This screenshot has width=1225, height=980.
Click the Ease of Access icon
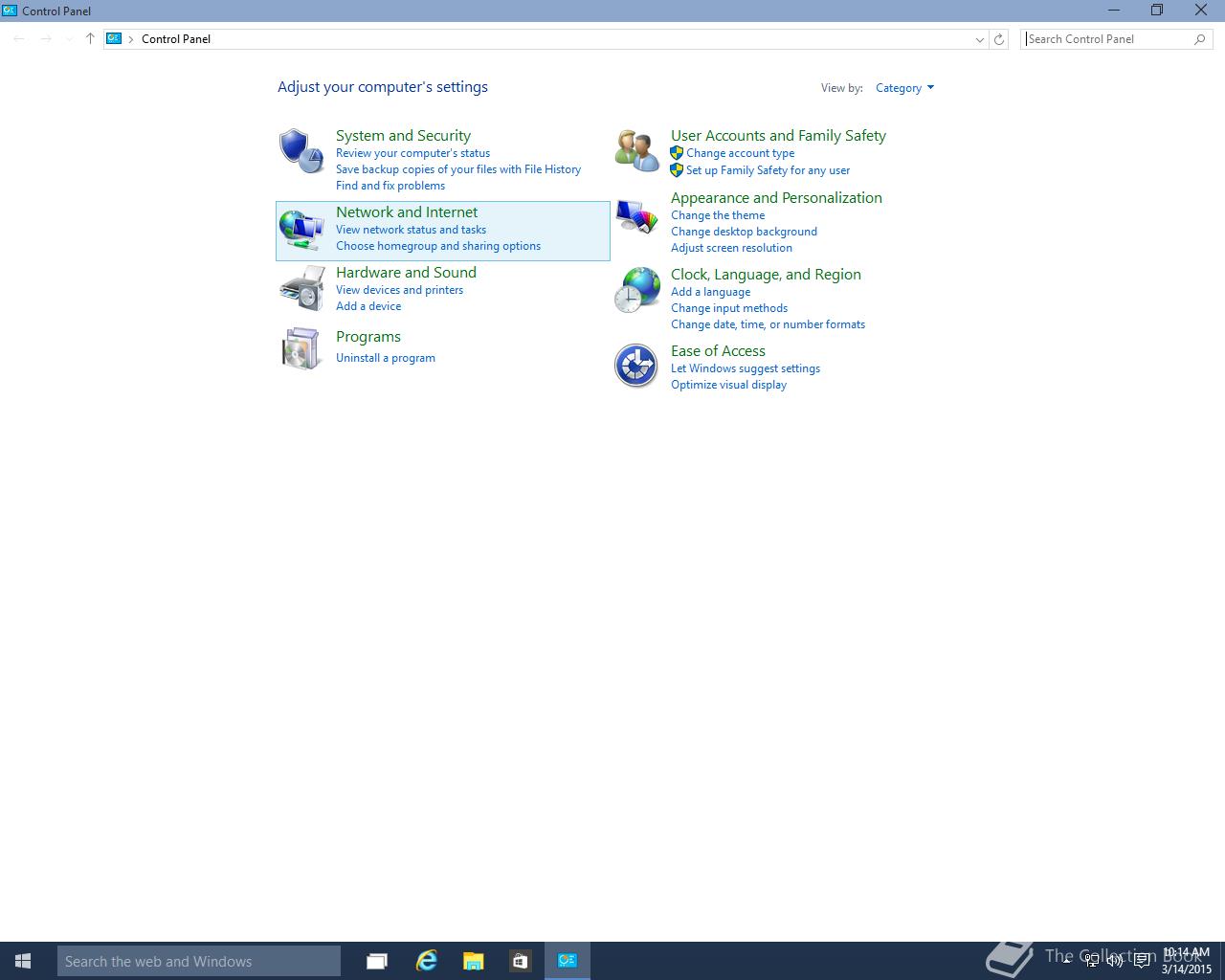tap(635, 366)
